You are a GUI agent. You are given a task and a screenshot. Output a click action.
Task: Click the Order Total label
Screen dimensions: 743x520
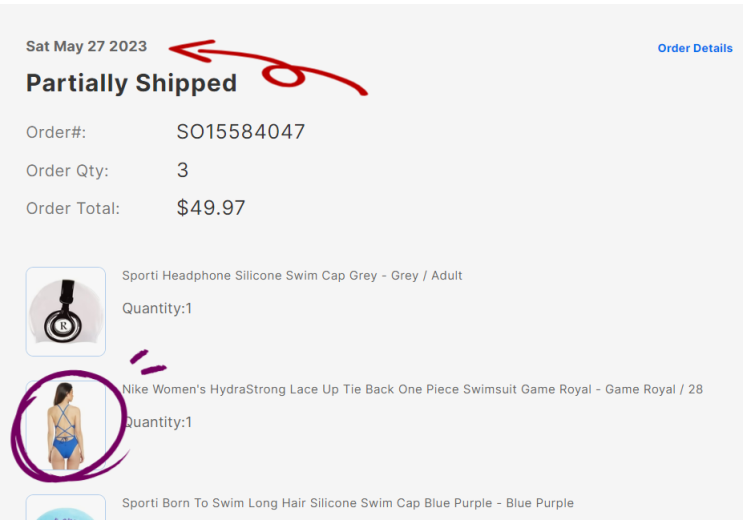pos(72,209)
